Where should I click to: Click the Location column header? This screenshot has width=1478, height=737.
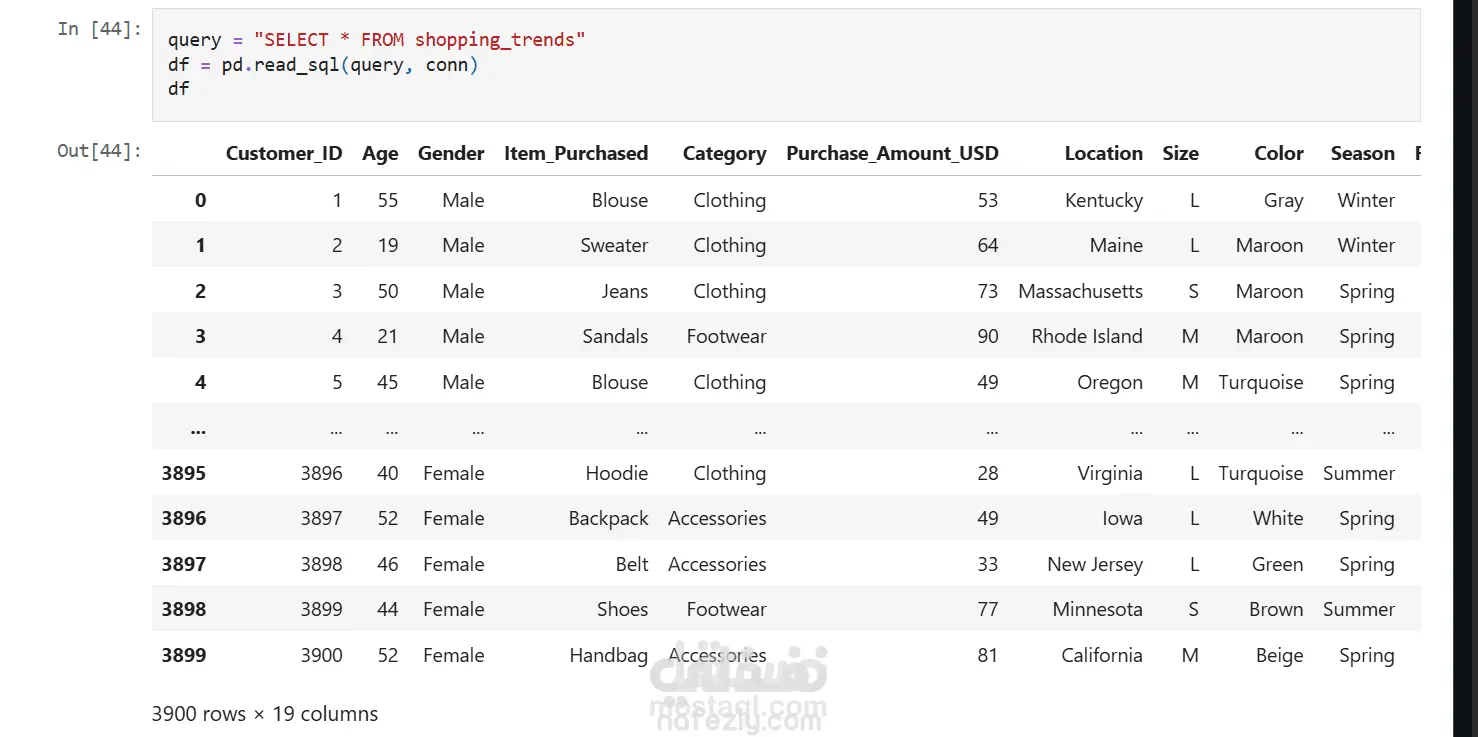click(x=1103, y=153)
